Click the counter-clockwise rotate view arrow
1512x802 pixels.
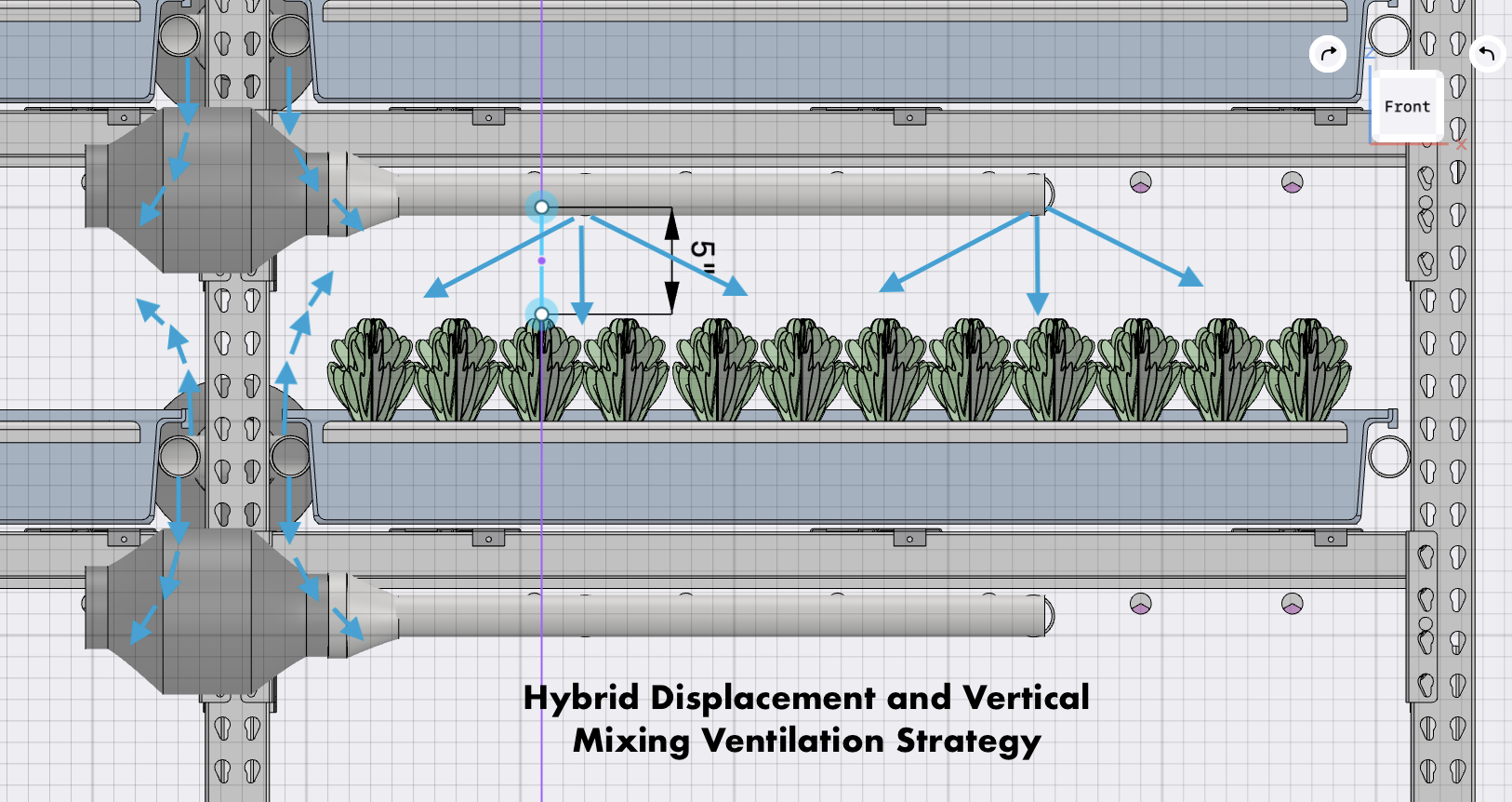pos(1487,54)
